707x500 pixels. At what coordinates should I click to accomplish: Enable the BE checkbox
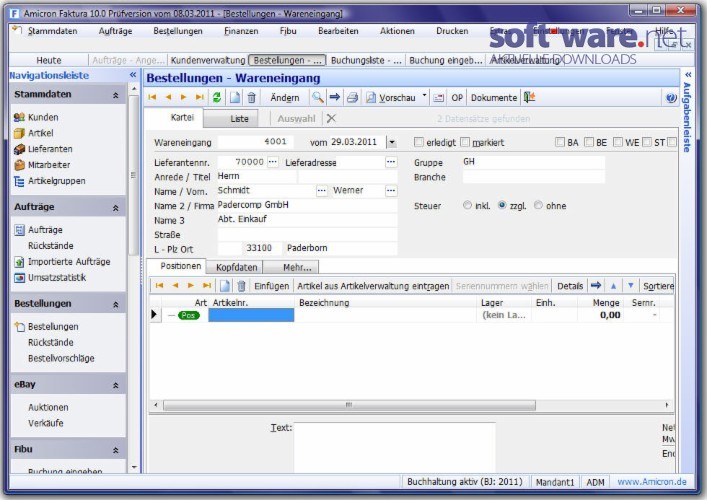click(588, 142)
